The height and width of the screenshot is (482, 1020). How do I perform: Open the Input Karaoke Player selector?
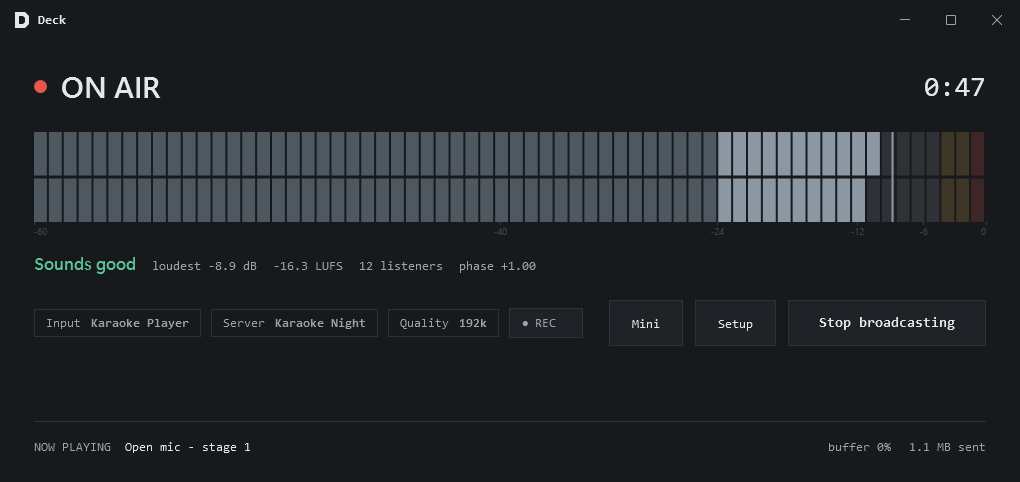pyautogui.click(x=117, y=323)
